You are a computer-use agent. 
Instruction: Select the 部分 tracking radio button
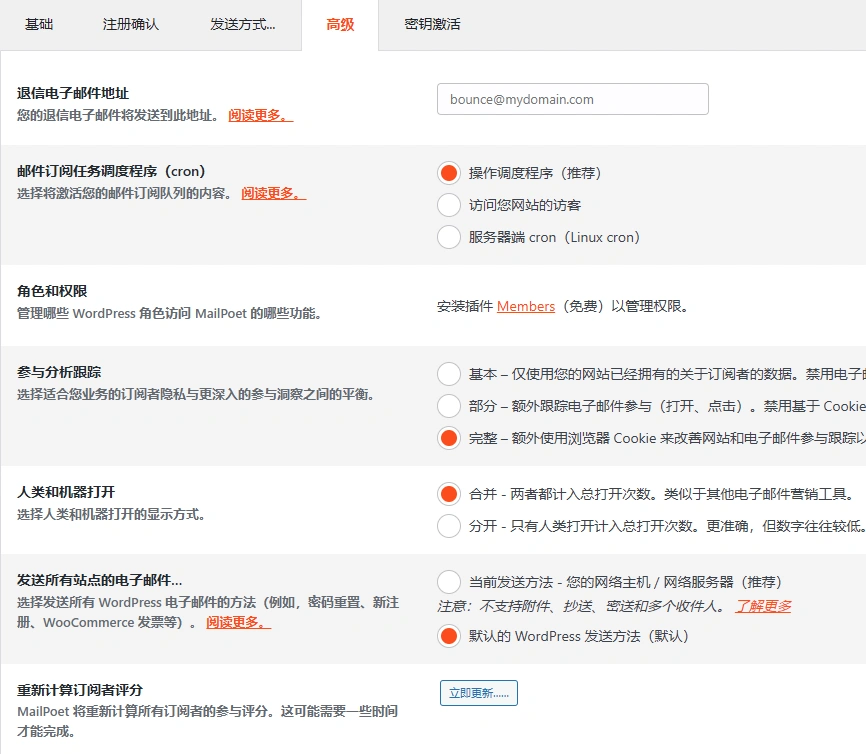click(448, 406)
